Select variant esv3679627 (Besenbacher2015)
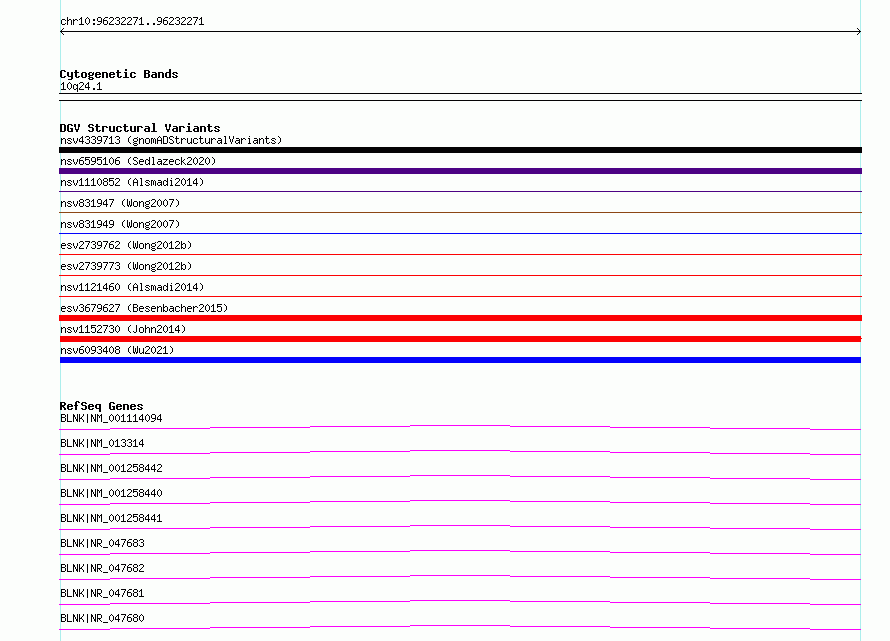 (144, 308)
